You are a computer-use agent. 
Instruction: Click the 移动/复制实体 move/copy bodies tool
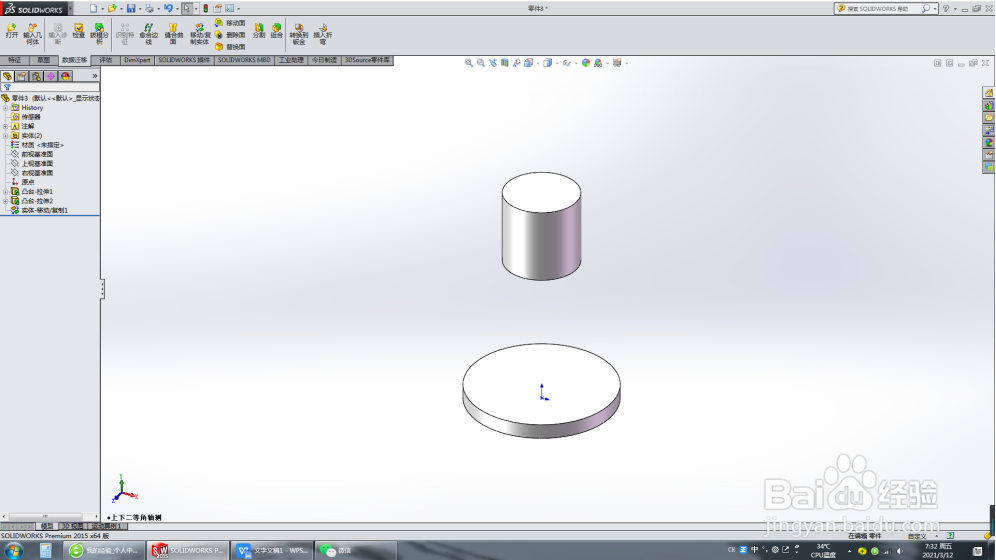199,34
